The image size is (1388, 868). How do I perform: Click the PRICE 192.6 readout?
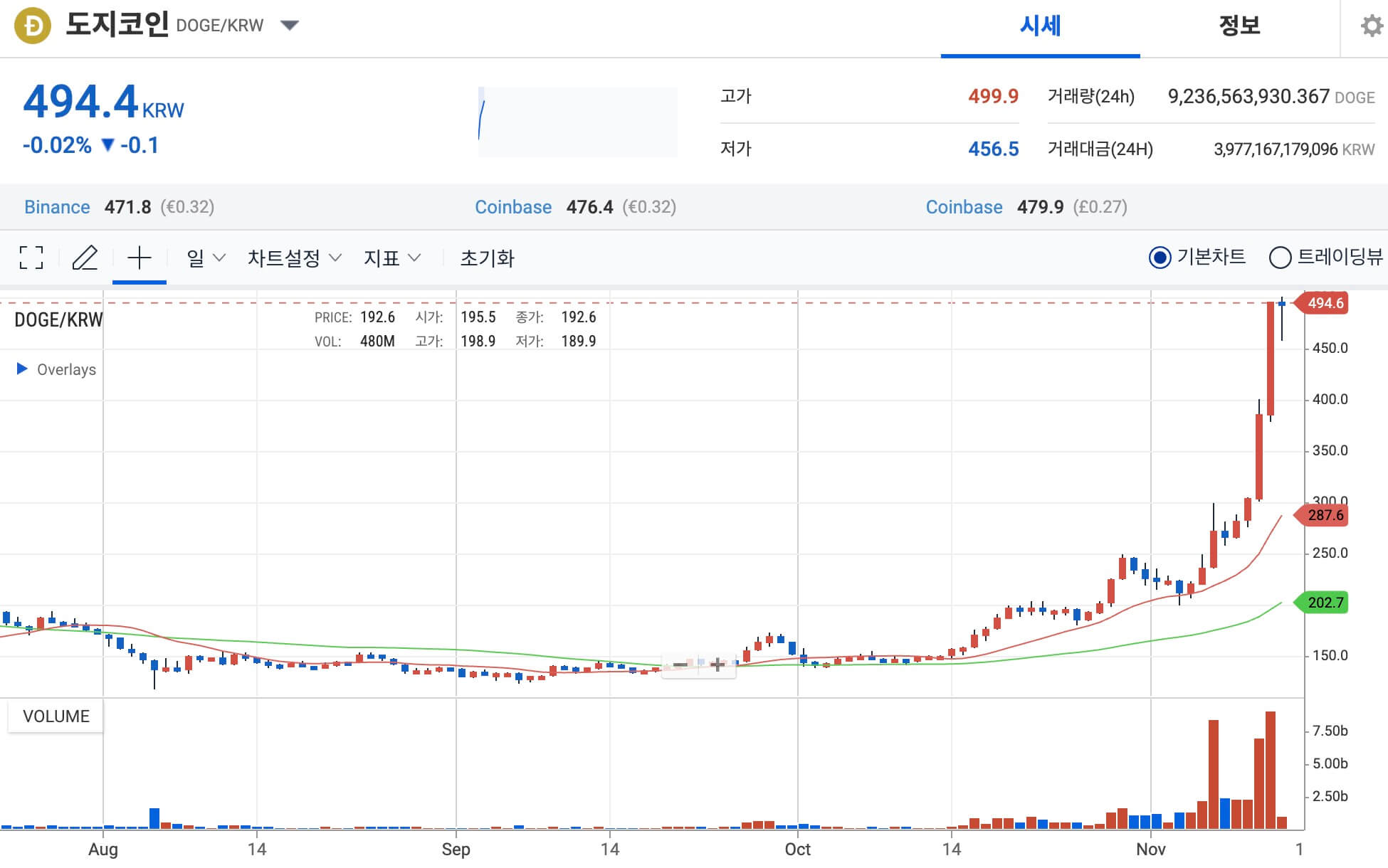coord(354,317)
